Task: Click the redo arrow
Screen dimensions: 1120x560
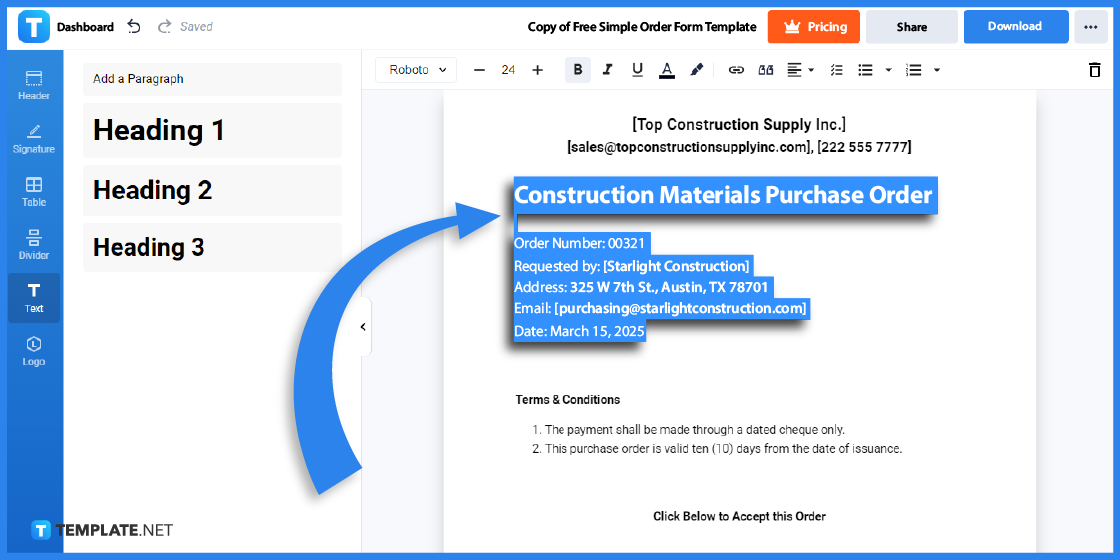Action: click(x=164, y=27)
